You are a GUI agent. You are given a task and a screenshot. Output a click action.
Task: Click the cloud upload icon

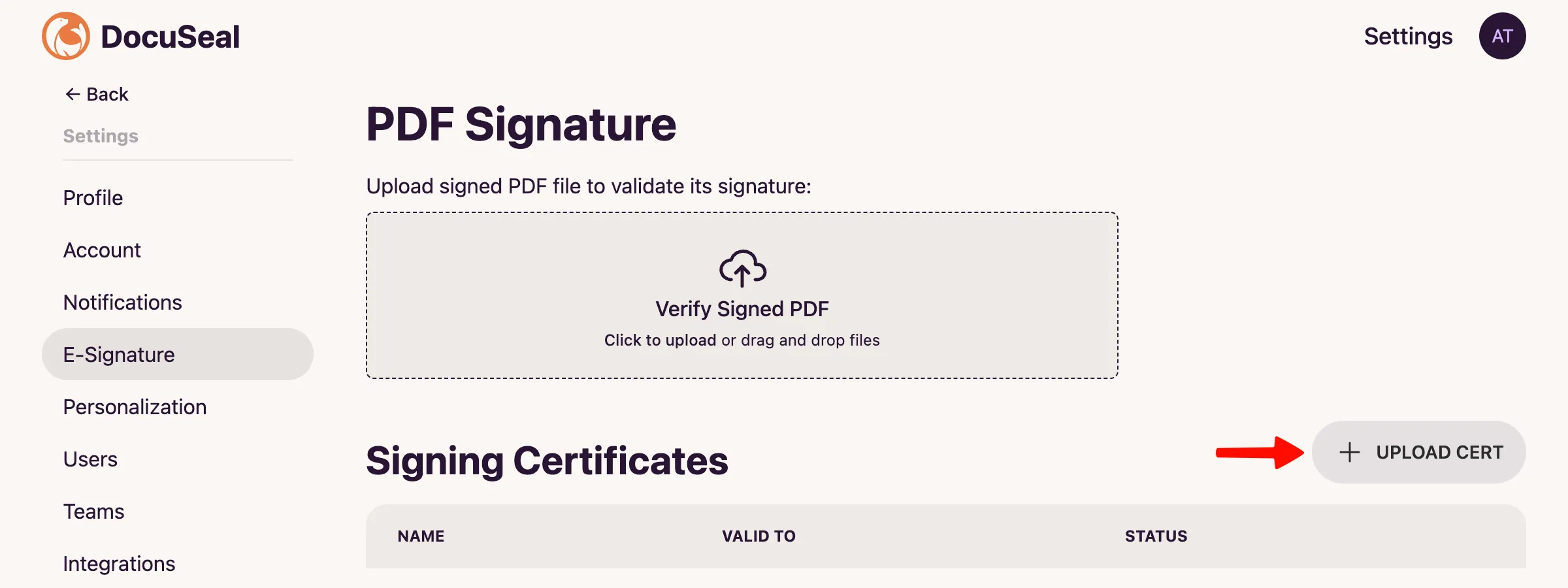(742, 268)
